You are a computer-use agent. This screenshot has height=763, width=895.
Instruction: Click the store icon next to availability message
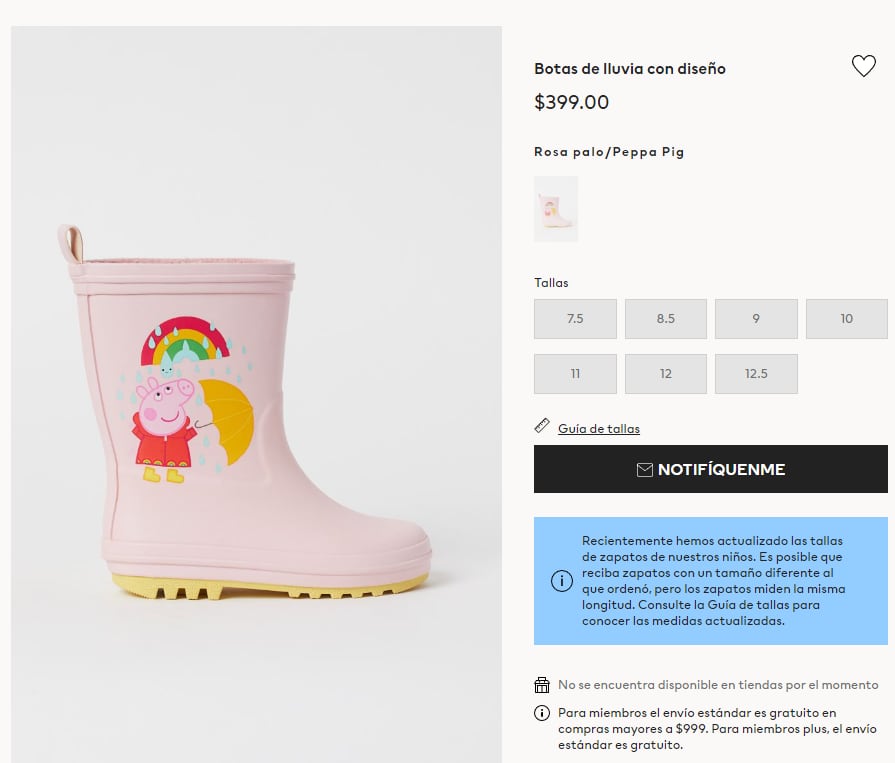click(x=541, y=685)
